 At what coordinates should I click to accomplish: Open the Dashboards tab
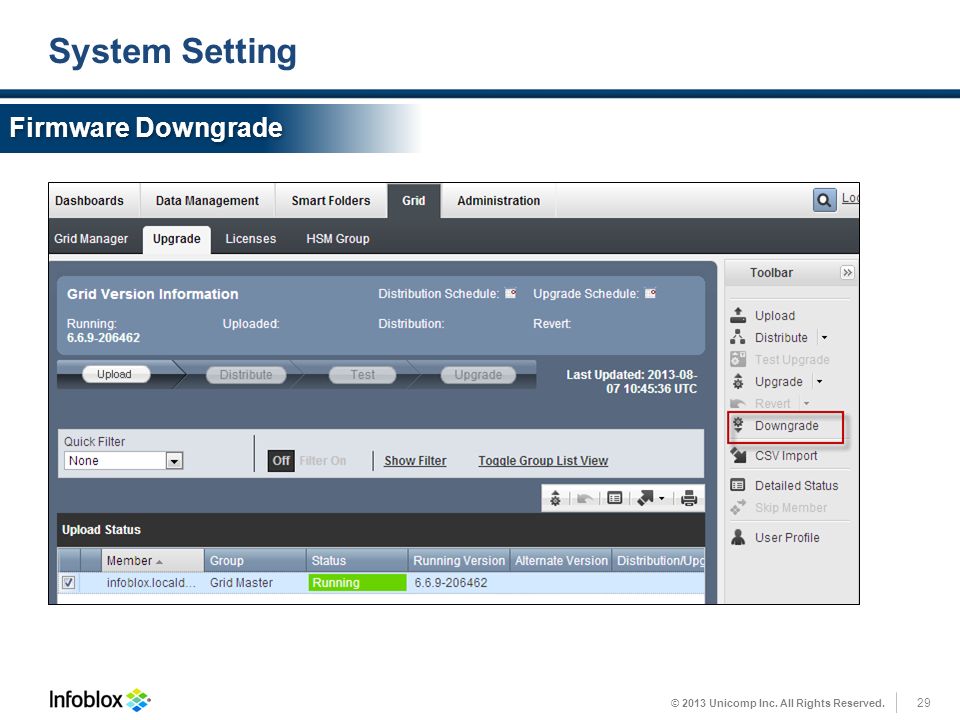click(89, 200)
